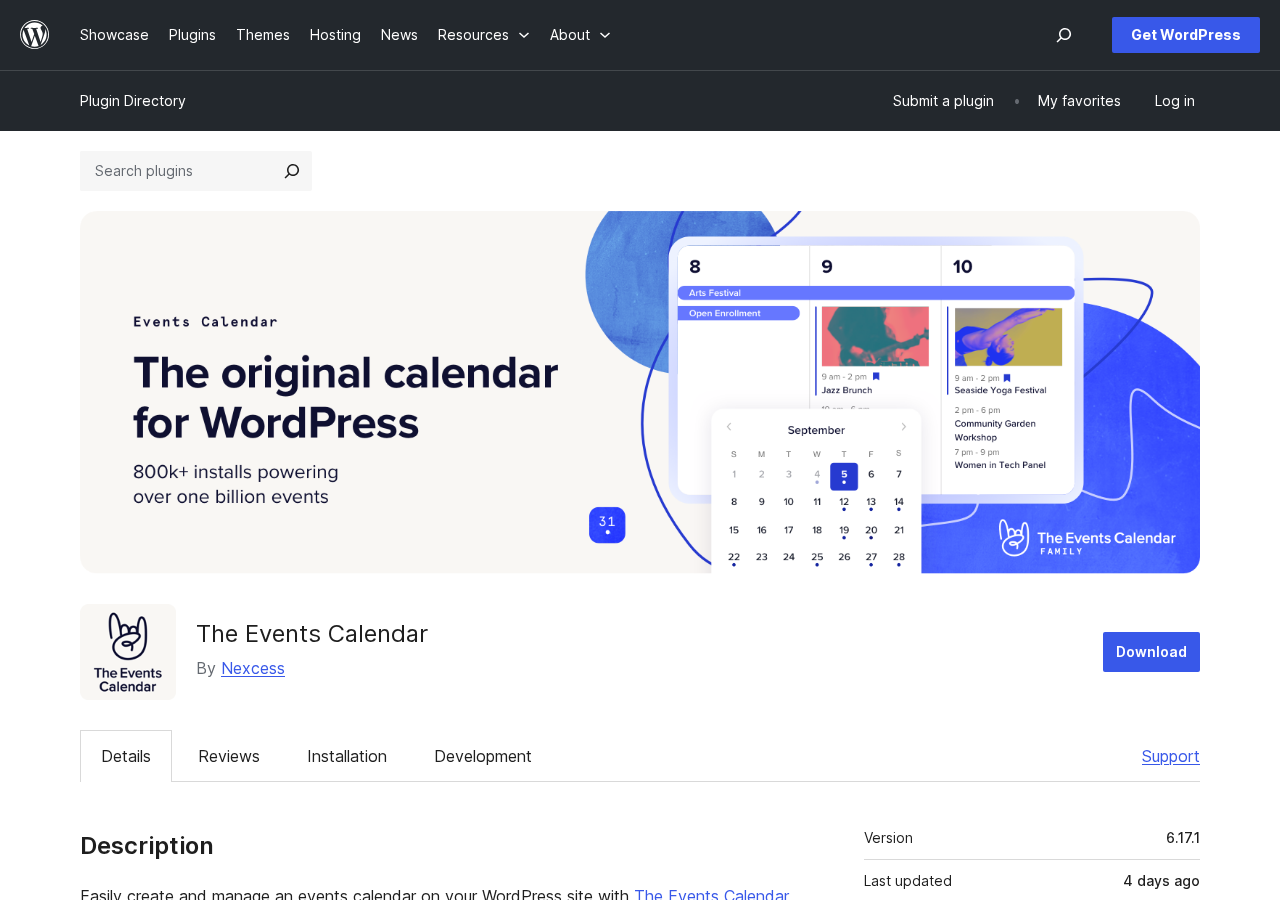Open the Support link
The image size is (1280, 900).
pos(1171,756)
